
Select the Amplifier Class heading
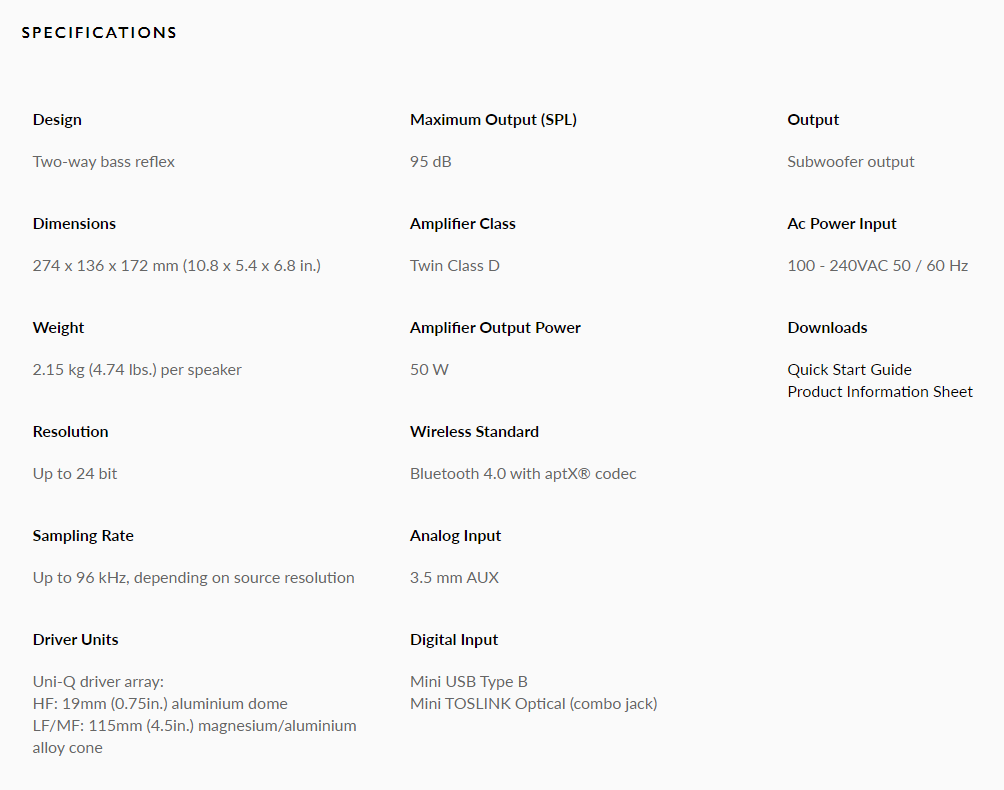(x=462, y=224)
